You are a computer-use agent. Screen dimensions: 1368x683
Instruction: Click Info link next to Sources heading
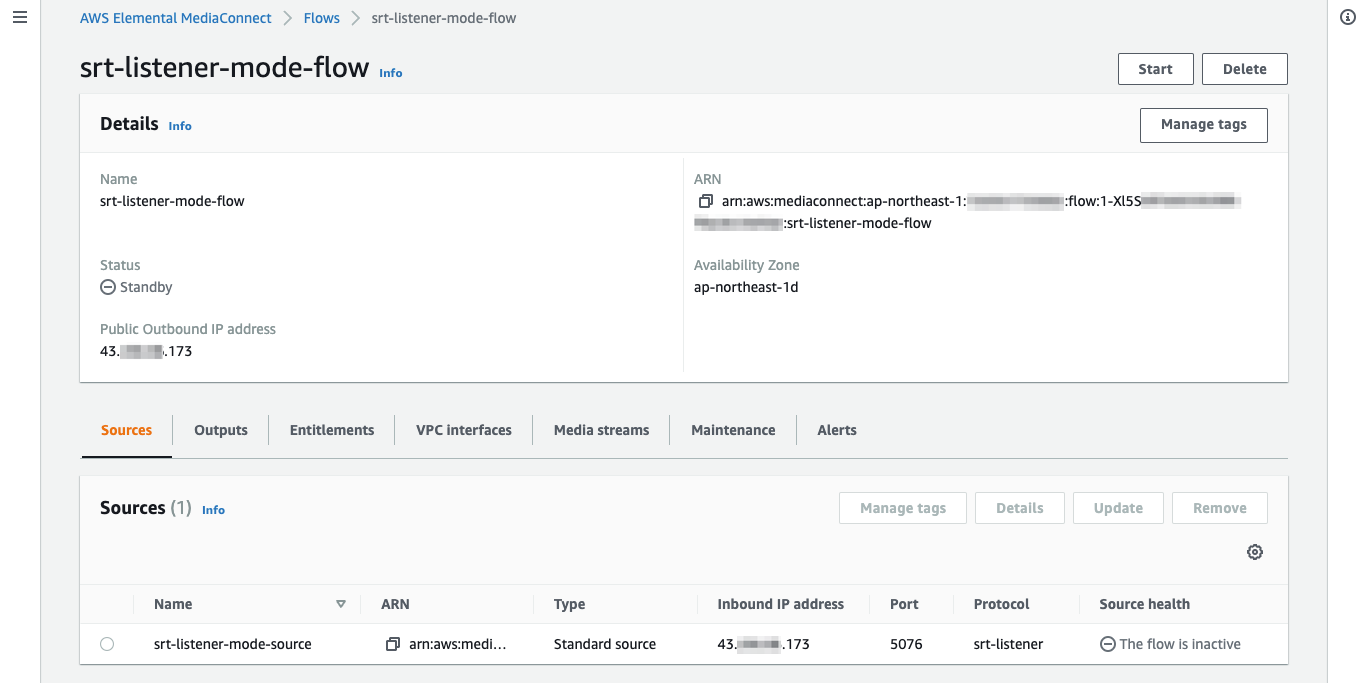[213, 510]
